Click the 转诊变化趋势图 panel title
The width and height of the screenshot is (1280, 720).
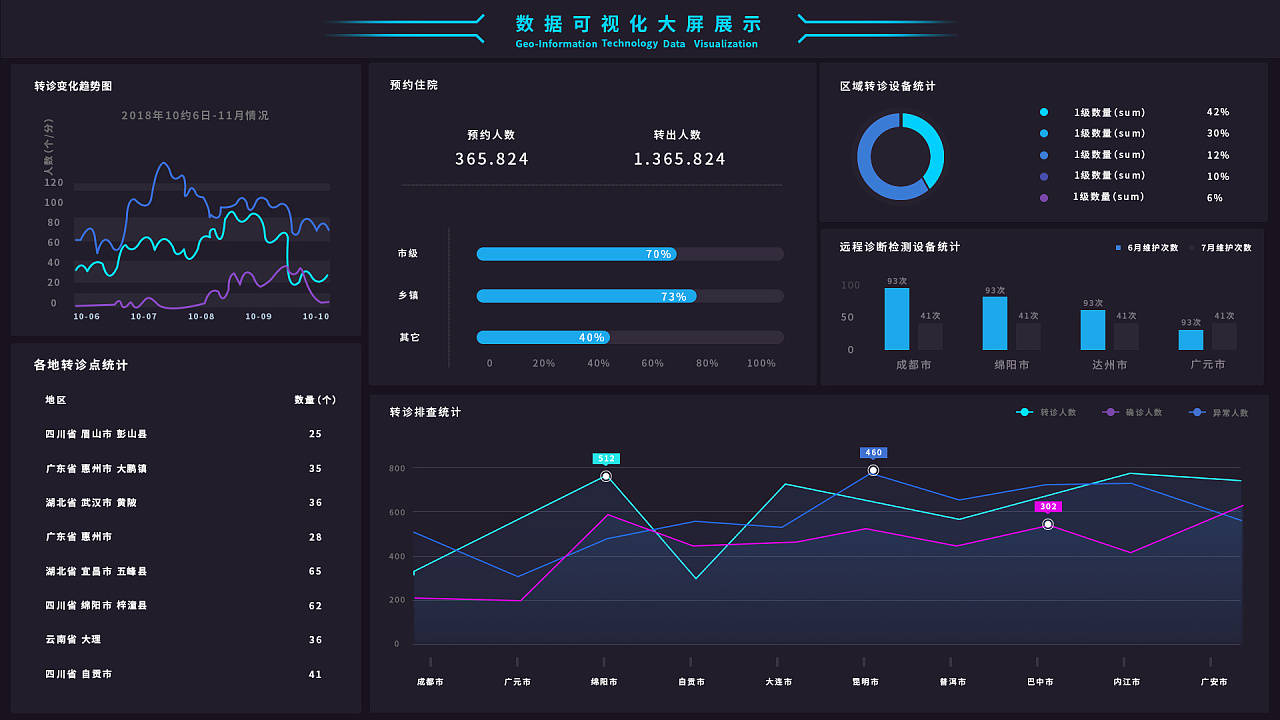coord(73,86)
